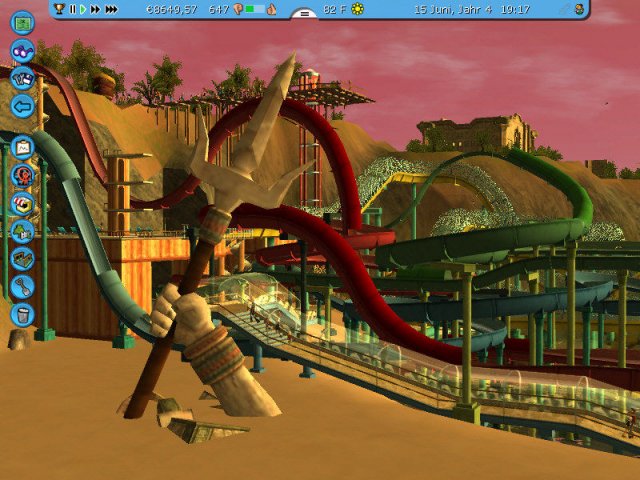Open terrain tools shovel icon
640x480 pixels.
tap(22, 287)
